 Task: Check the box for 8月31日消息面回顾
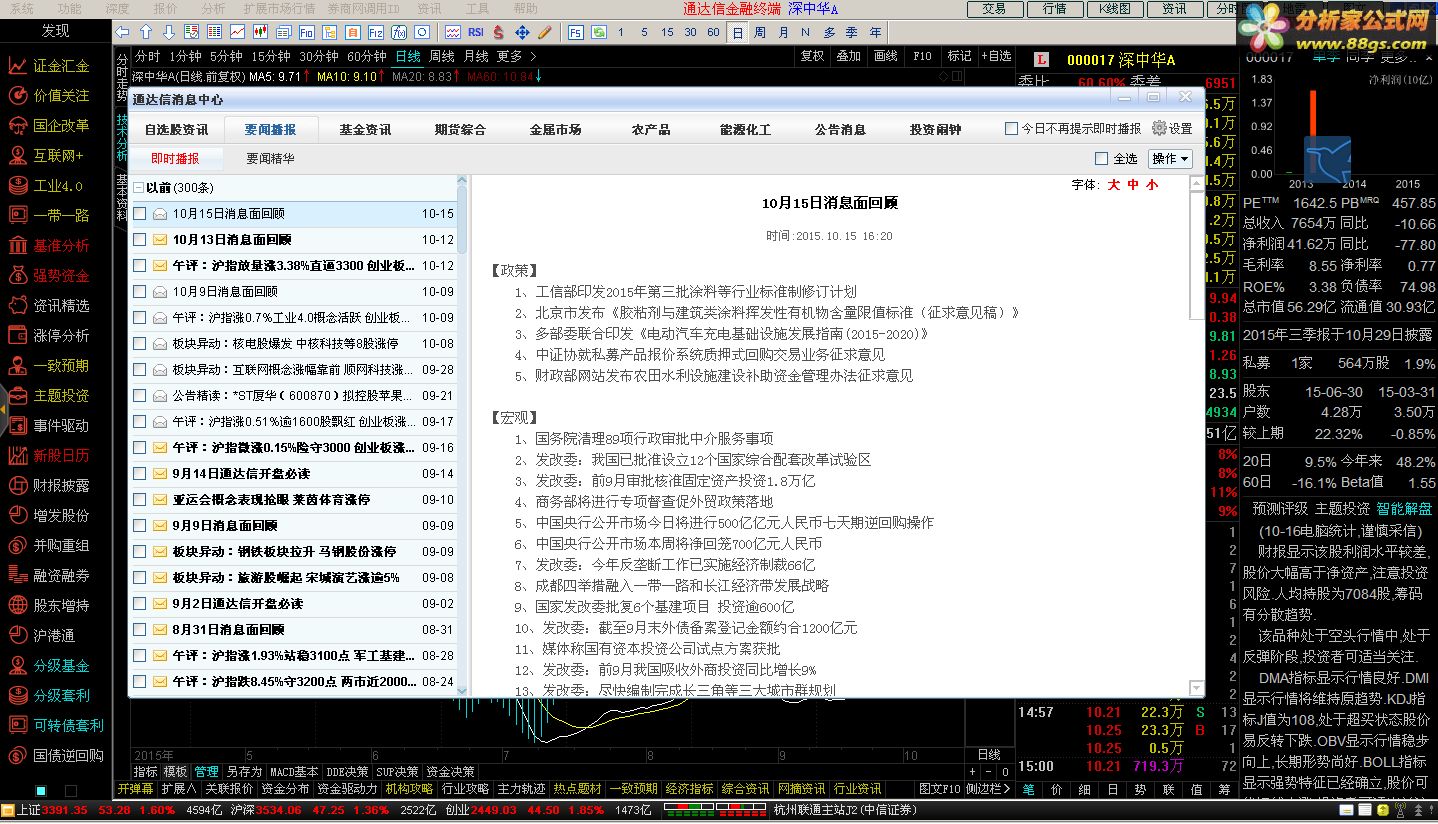(140, 630)
